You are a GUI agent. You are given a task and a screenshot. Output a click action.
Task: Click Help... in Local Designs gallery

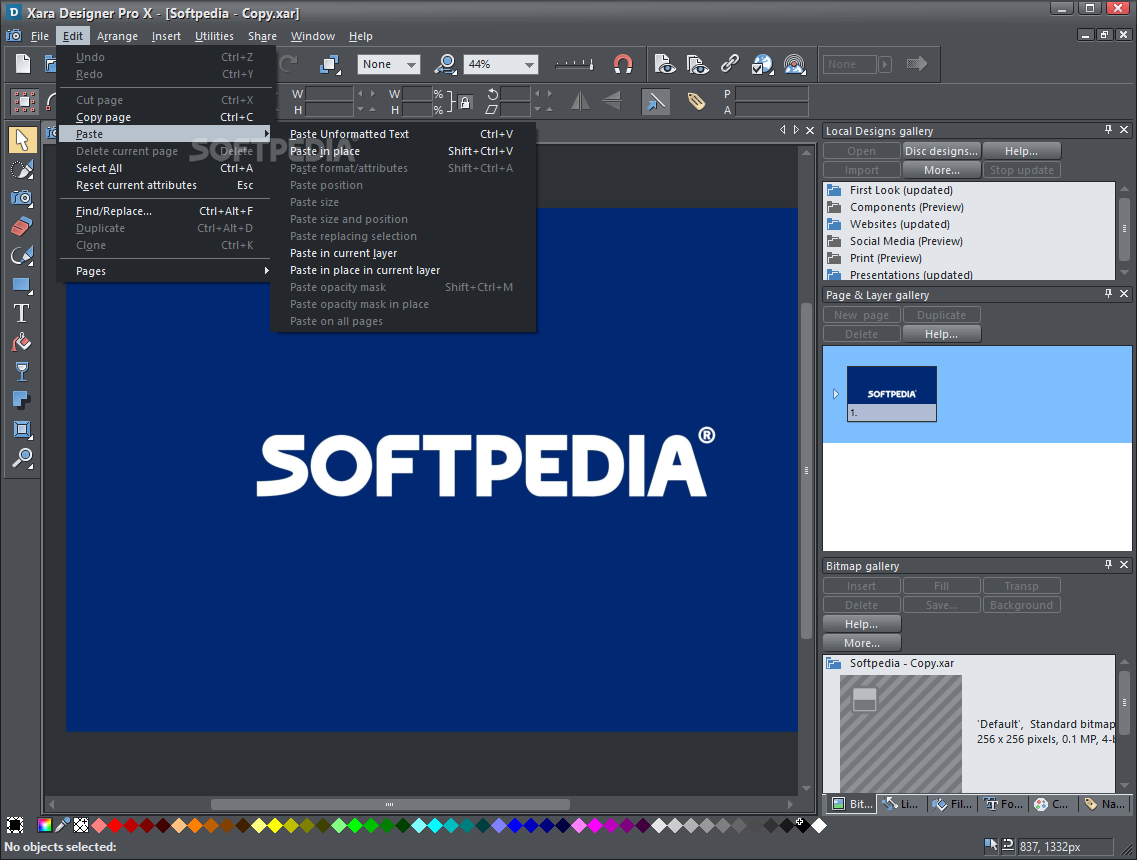tap(1021, 151)
